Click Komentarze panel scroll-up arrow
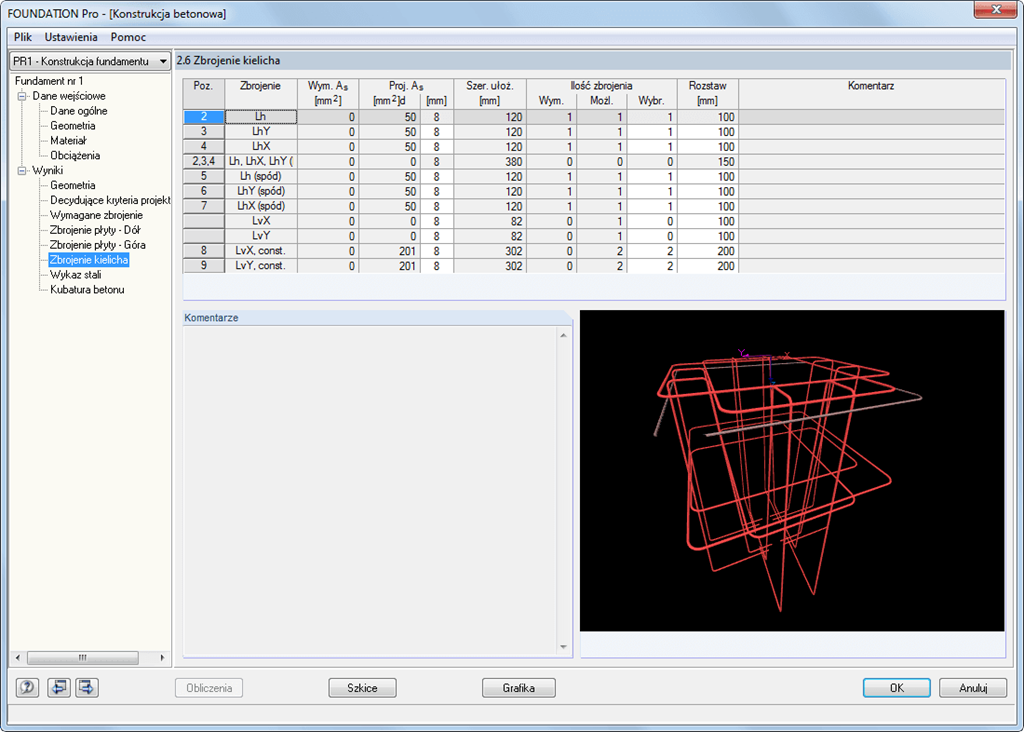The image size is (1024, 732). (x=563, y=335)
